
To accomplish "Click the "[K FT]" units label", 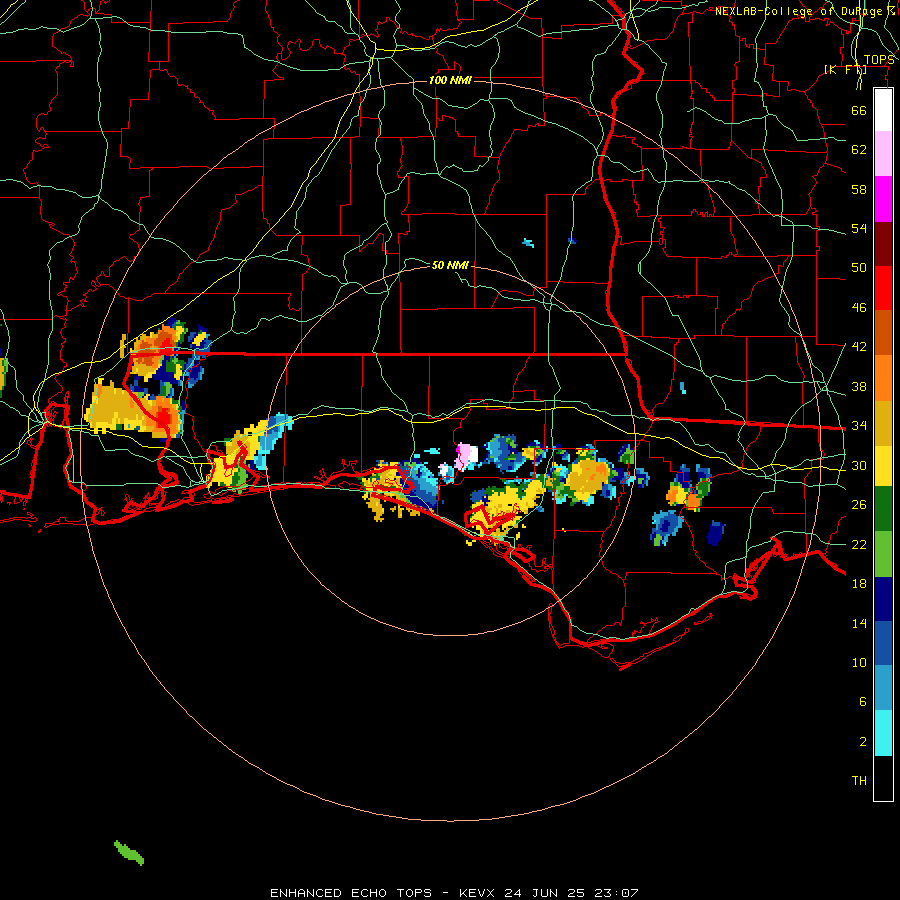I will click(x=845, y=69).
